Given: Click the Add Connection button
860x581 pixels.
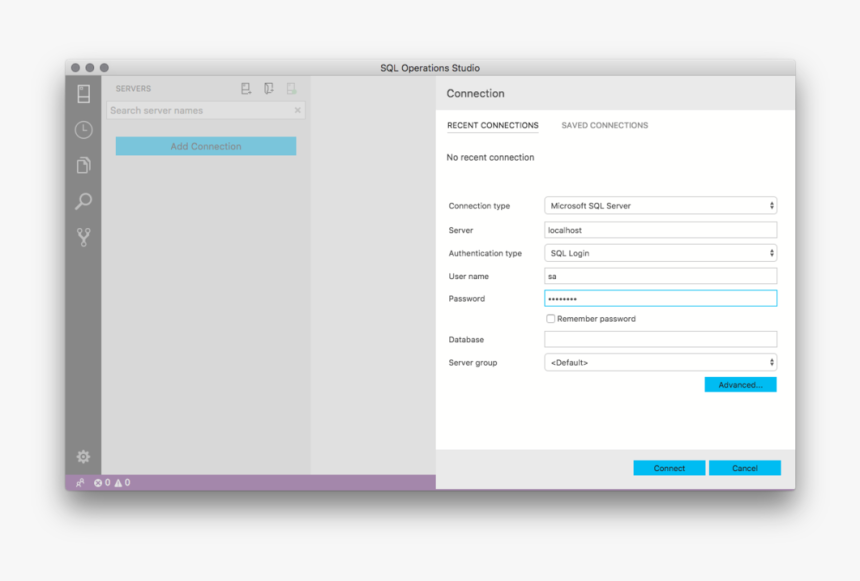Looking at the screenshot, I should point(206,146).
